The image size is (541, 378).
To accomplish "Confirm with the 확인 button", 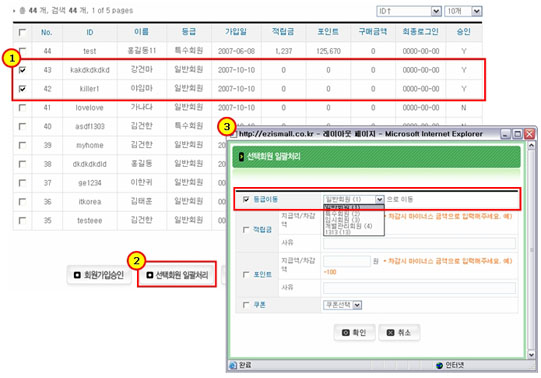I will (354, 332).
